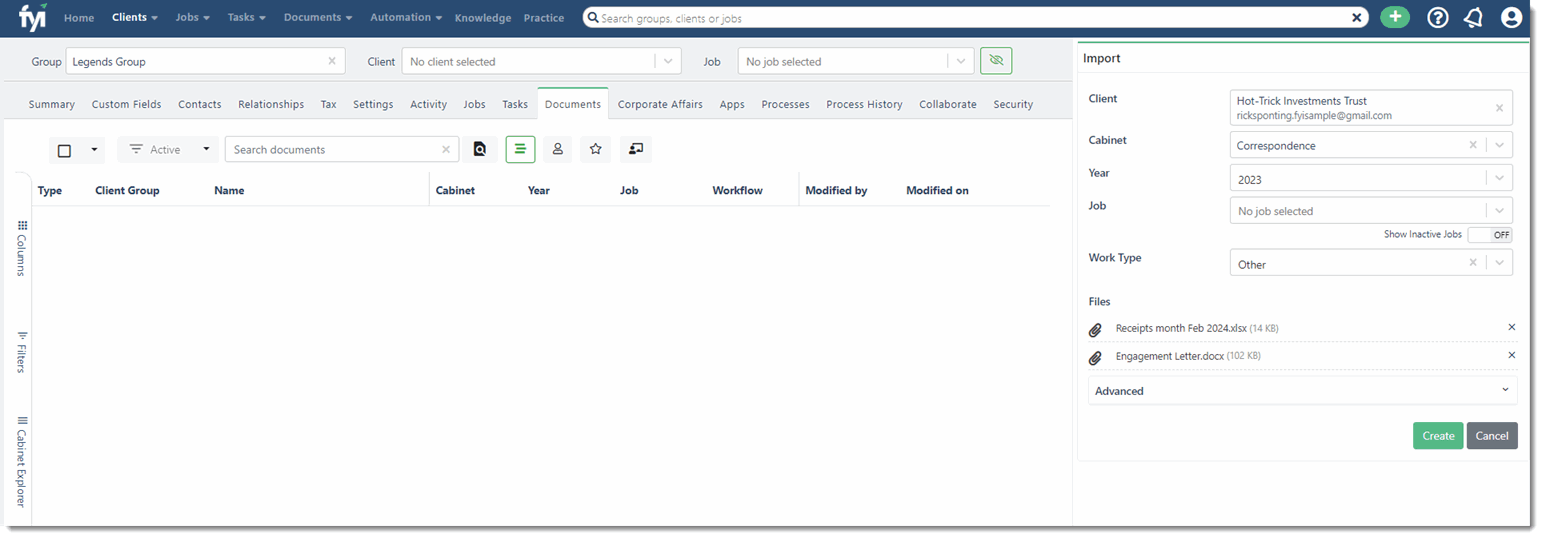Remove Receipts month Feb 2024.xlsx file

point(1511,327)
